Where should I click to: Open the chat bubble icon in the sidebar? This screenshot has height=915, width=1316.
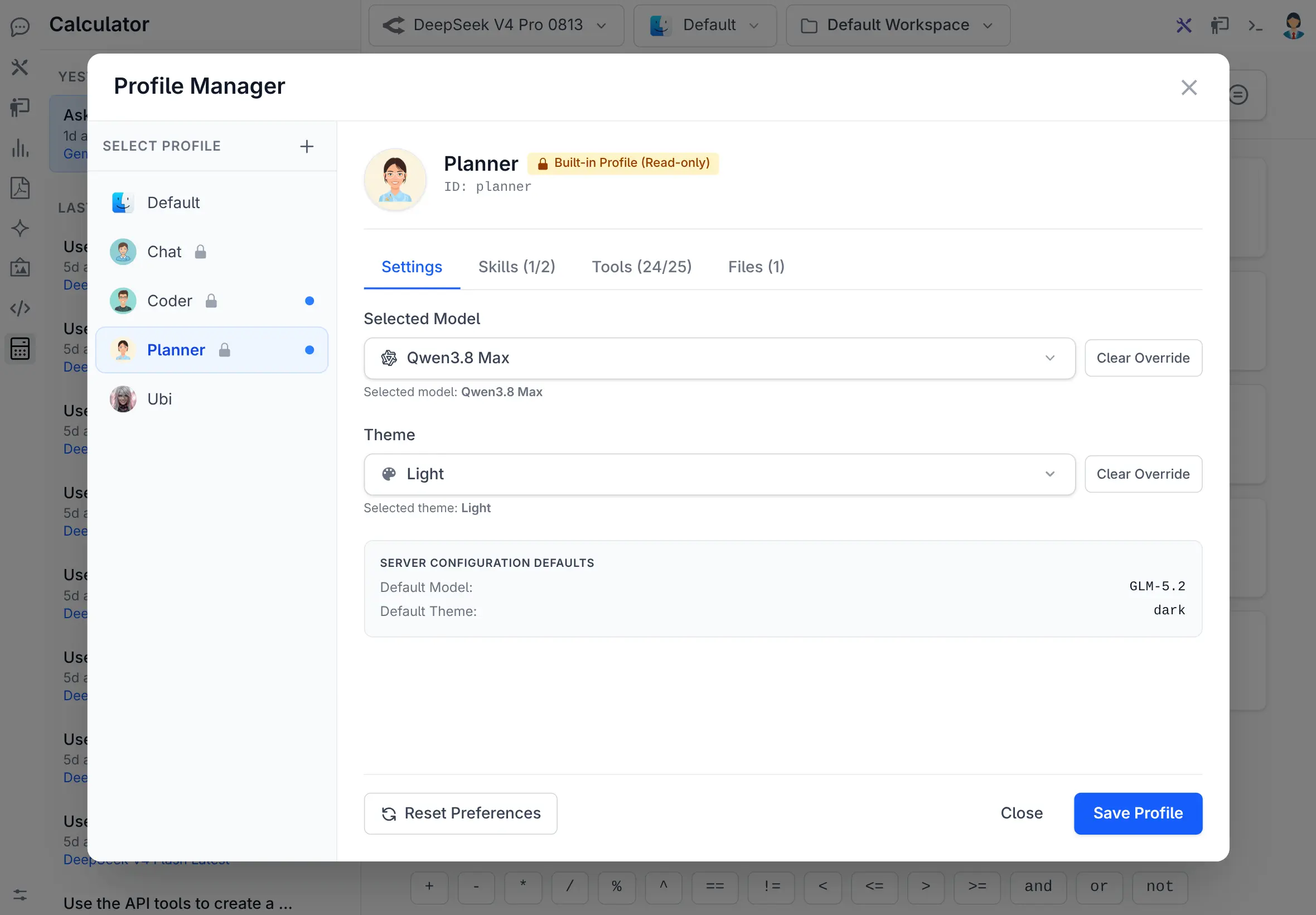20,26
